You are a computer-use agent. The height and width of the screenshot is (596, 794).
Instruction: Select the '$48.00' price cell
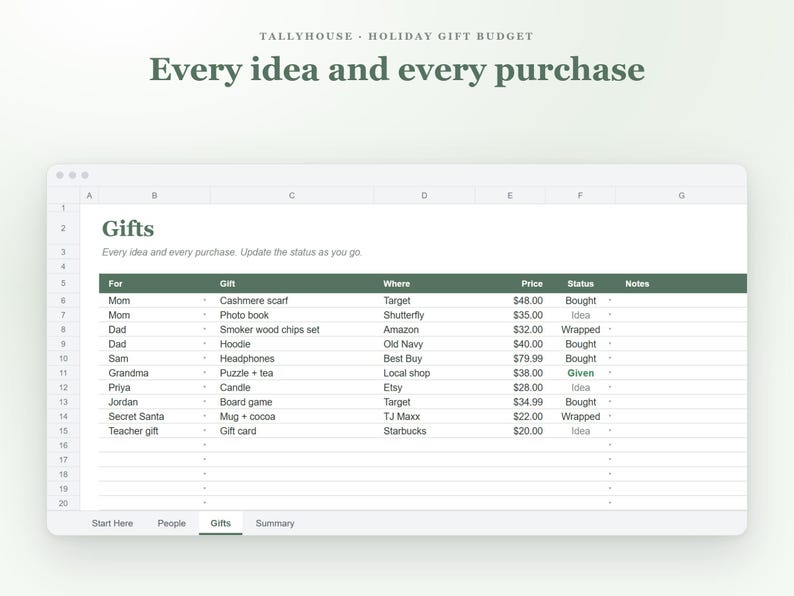[x=510, y=300]
